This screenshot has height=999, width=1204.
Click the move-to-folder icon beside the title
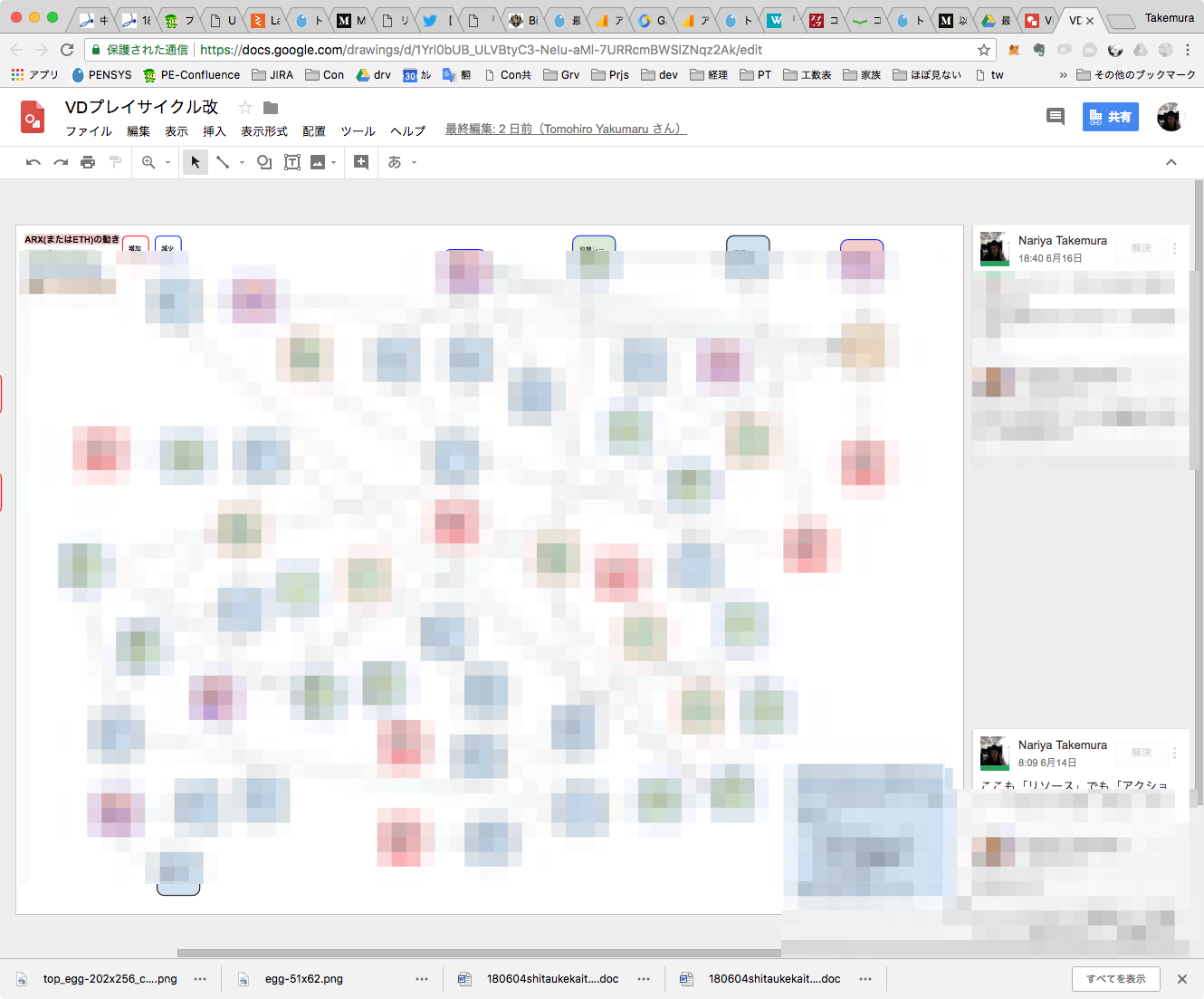270,107
